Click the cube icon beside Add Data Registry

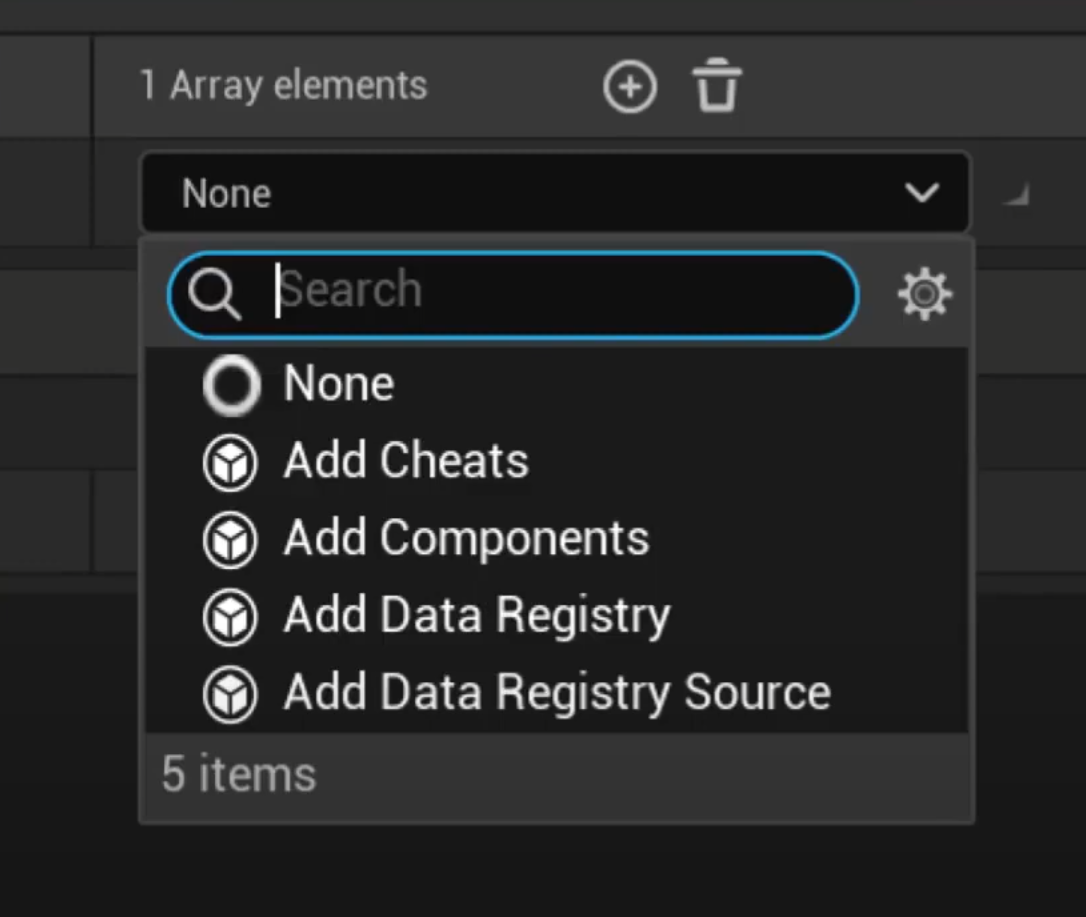pyautogui.click(x=231, y=618)
